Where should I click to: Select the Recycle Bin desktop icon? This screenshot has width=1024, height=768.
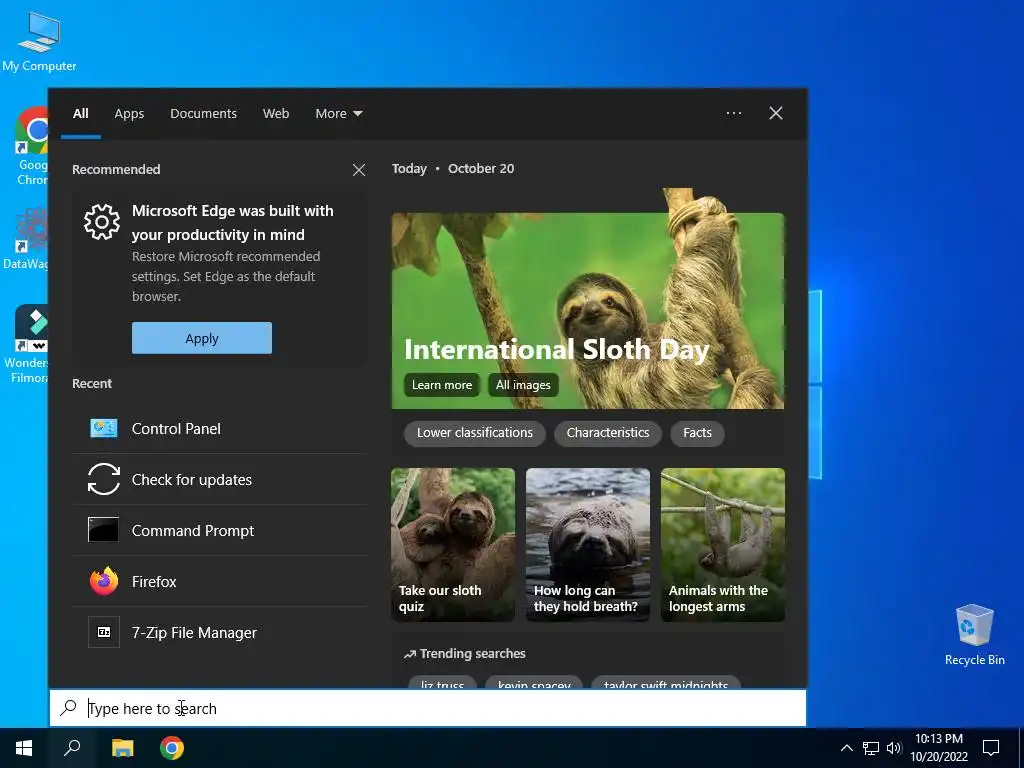click(974, 635)
